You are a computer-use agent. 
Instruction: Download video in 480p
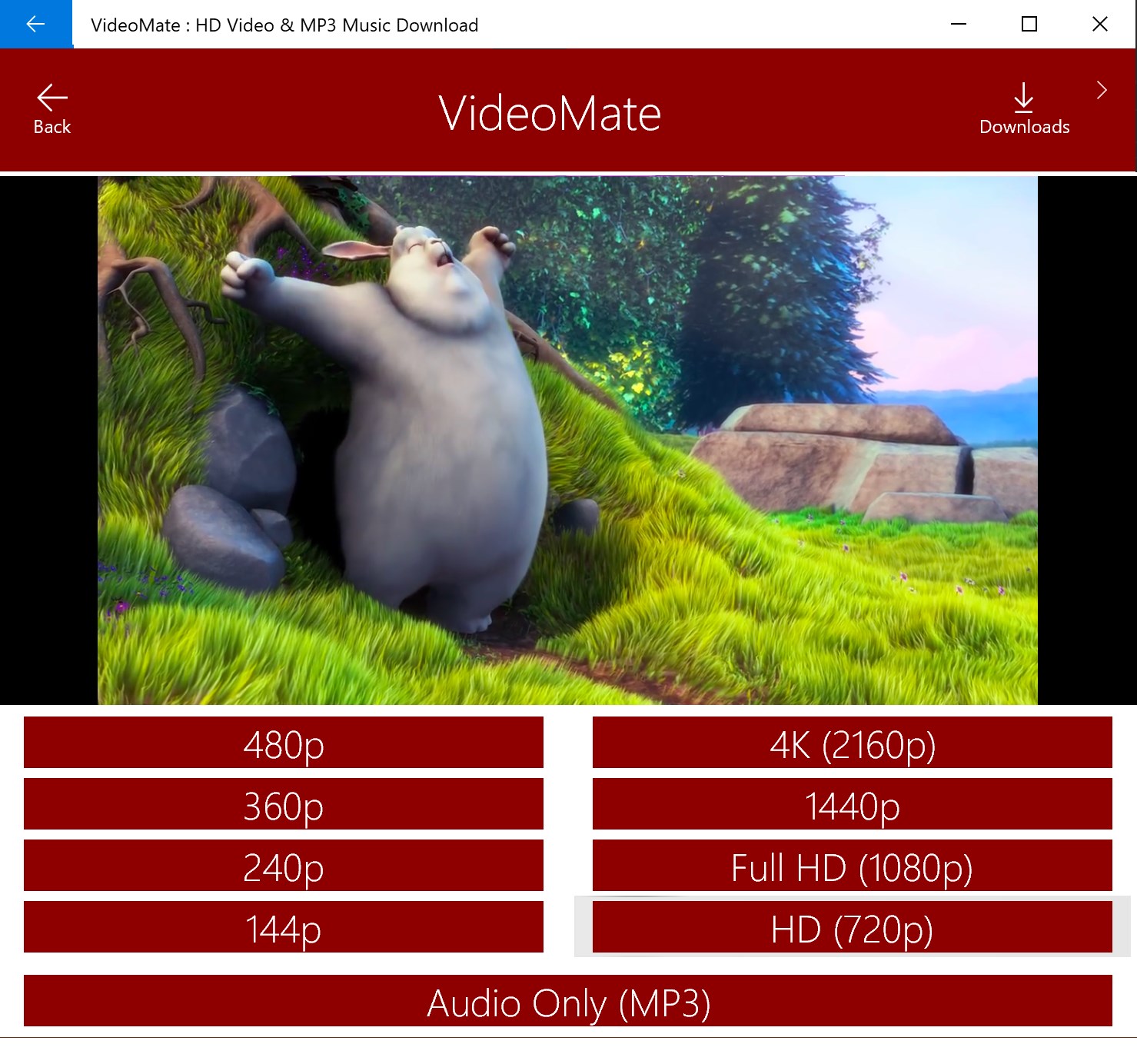284,743
